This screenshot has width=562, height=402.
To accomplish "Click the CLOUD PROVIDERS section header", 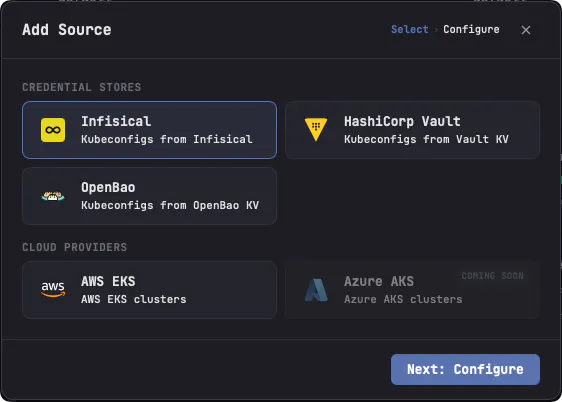I will point(75,247).
